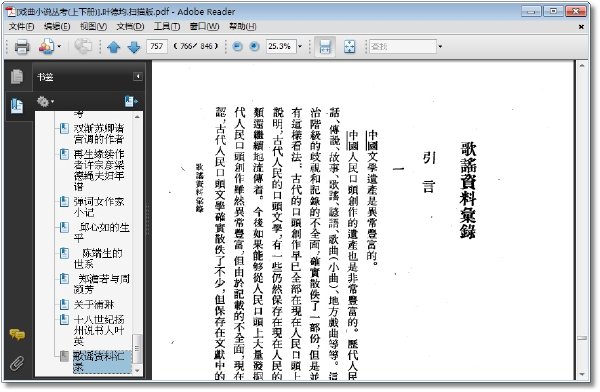Screen dimensions: 600x392
Task: Go to previous page with up arrow
Action: pos(114,47)
